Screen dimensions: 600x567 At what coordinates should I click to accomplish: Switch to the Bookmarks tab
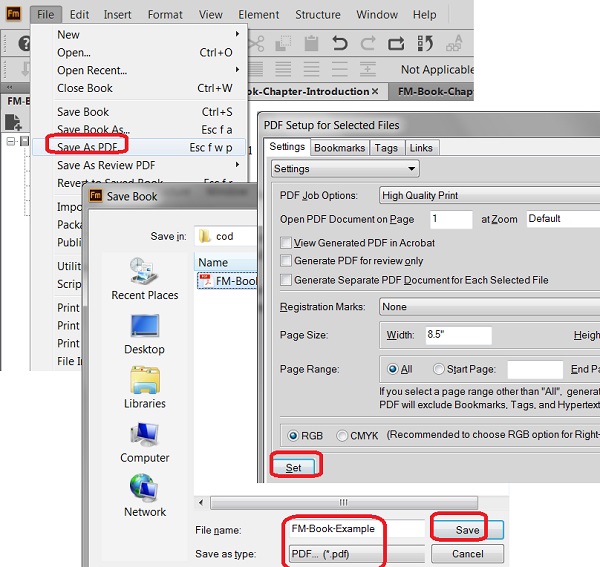tap(339, 148)
